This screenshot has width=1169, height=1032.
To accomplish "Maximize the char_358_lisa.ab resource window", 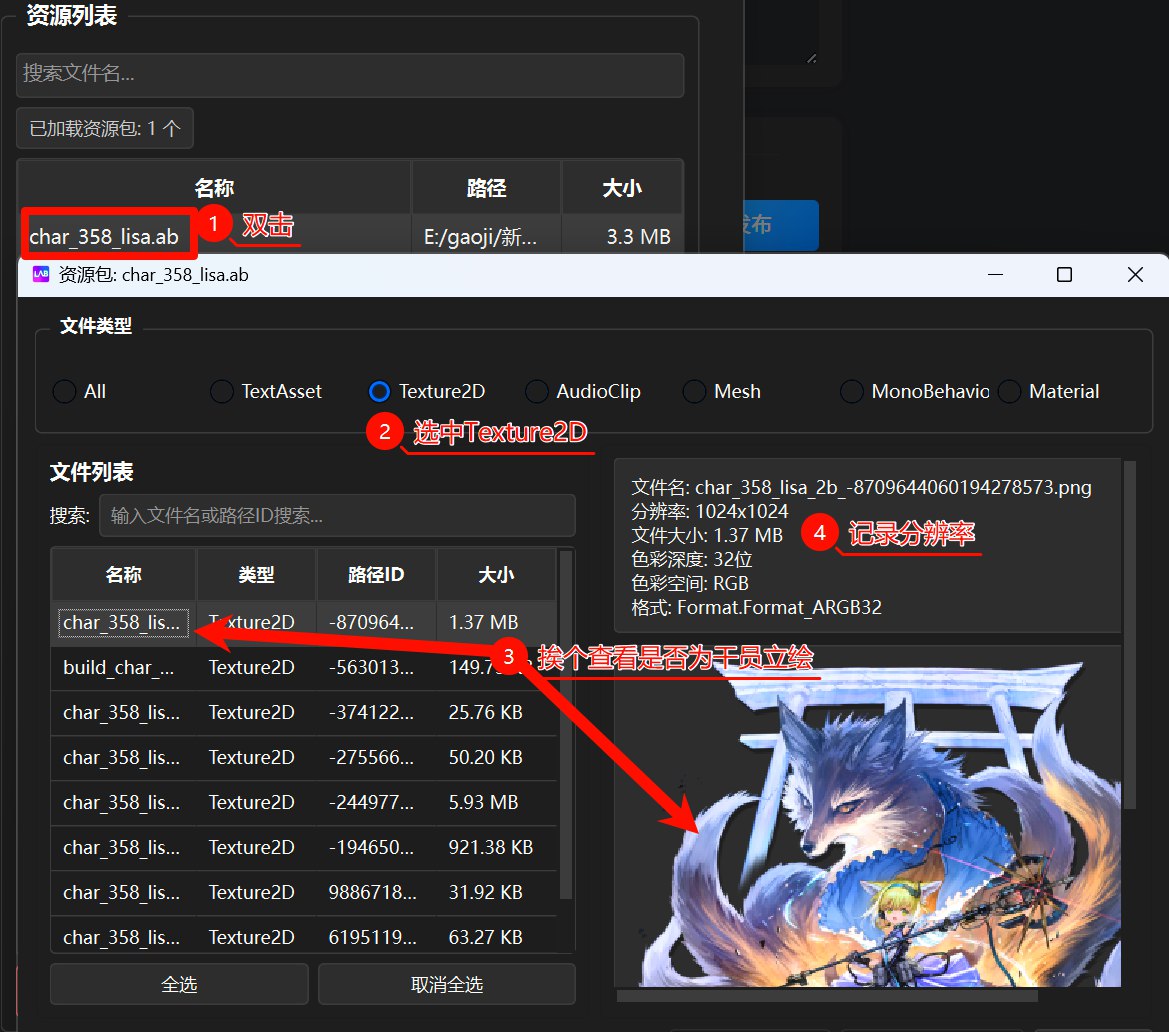I will pyautogui.click(x=1064, y=275).
